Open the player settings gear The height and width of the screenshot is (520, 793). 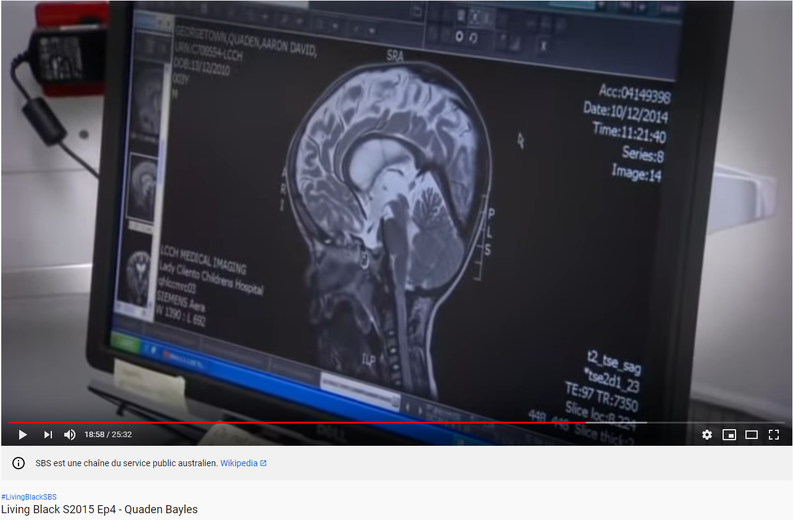707,435
